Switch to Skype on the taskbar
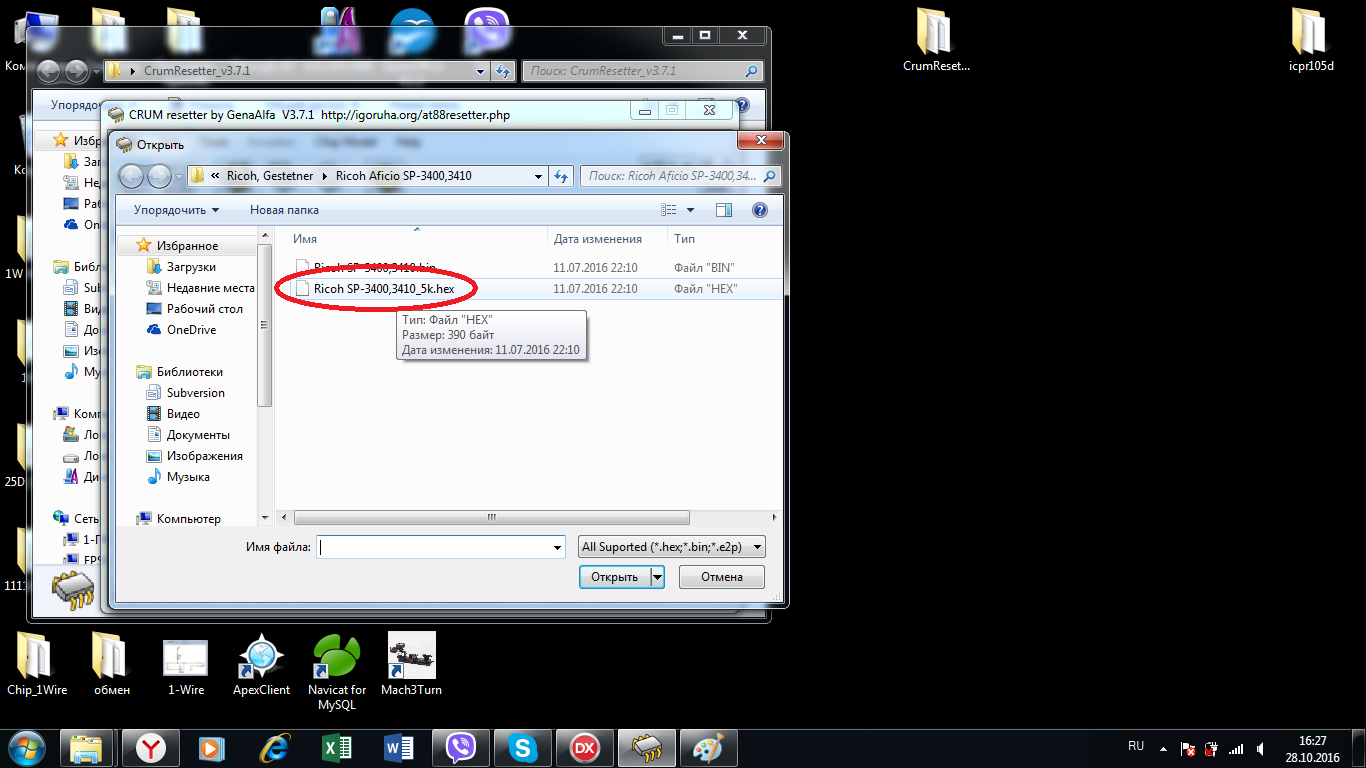The height and width of the screenshot is (768, 1366). coord(522,747)
